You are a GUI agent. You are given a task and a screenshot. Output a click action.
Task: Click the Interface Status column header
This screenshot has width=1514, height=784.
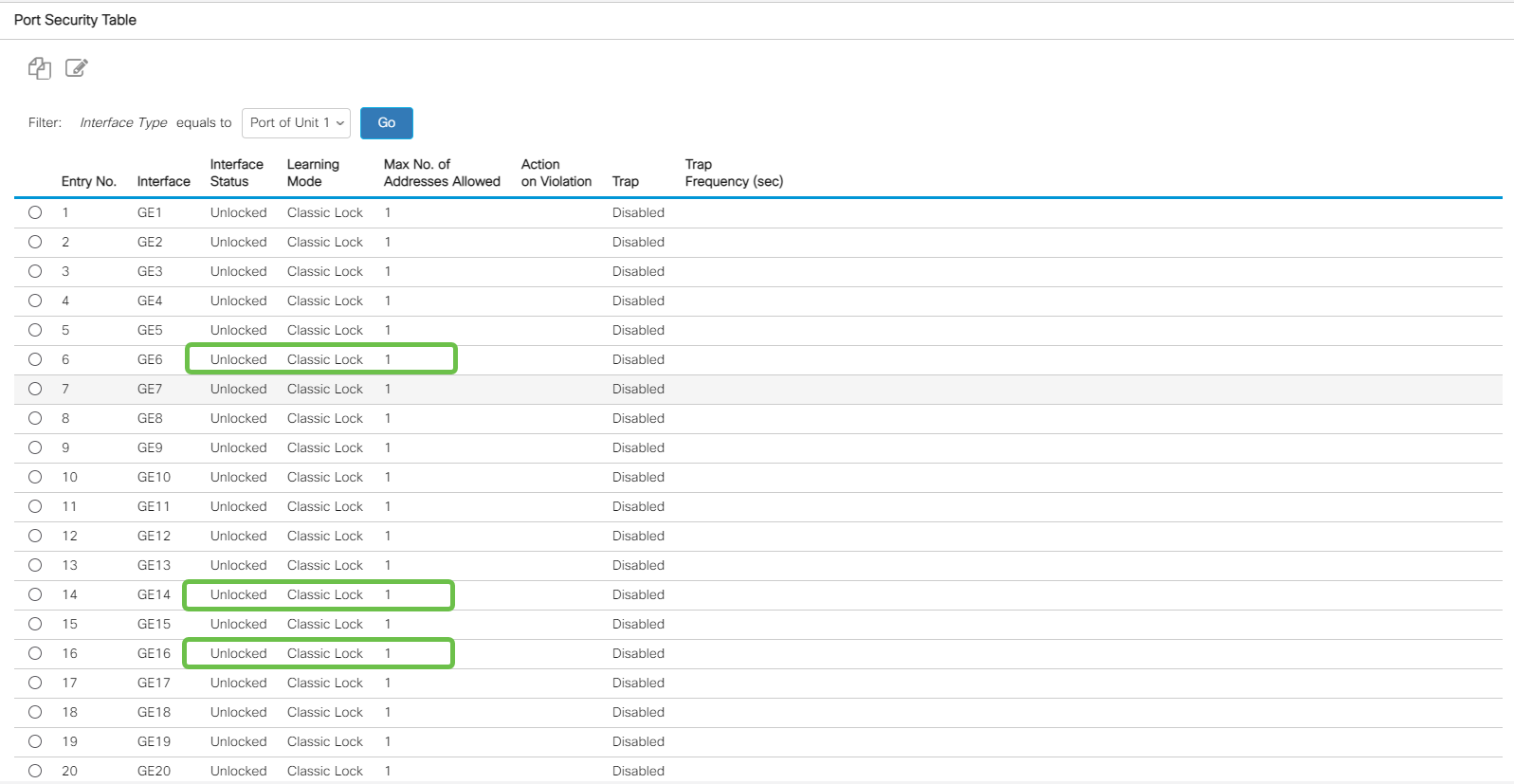237,173
